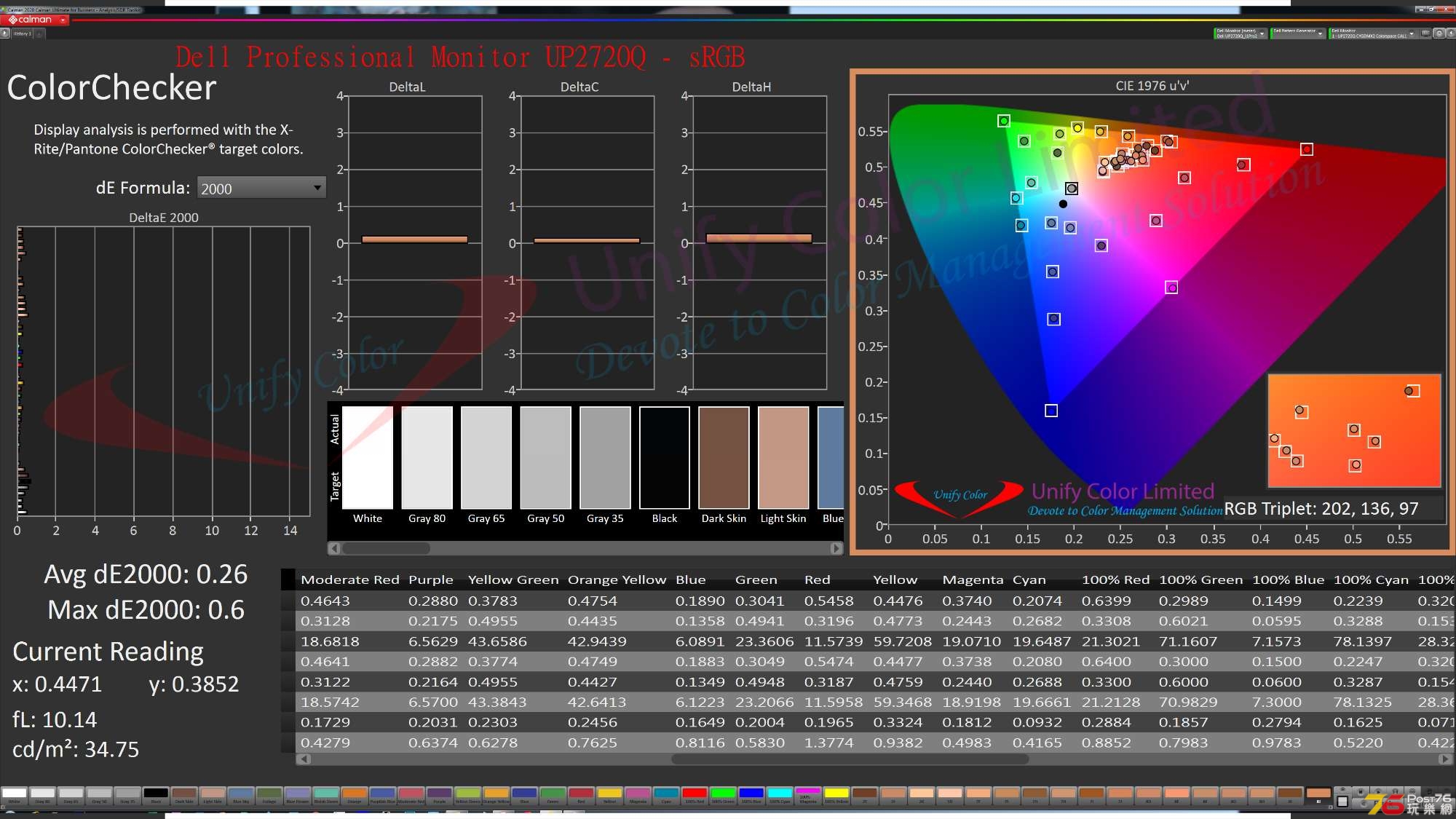Screen dimensions: 1456x819
Task: Click the cd/m²: 34.75 luminance reading
Action: 76,749
